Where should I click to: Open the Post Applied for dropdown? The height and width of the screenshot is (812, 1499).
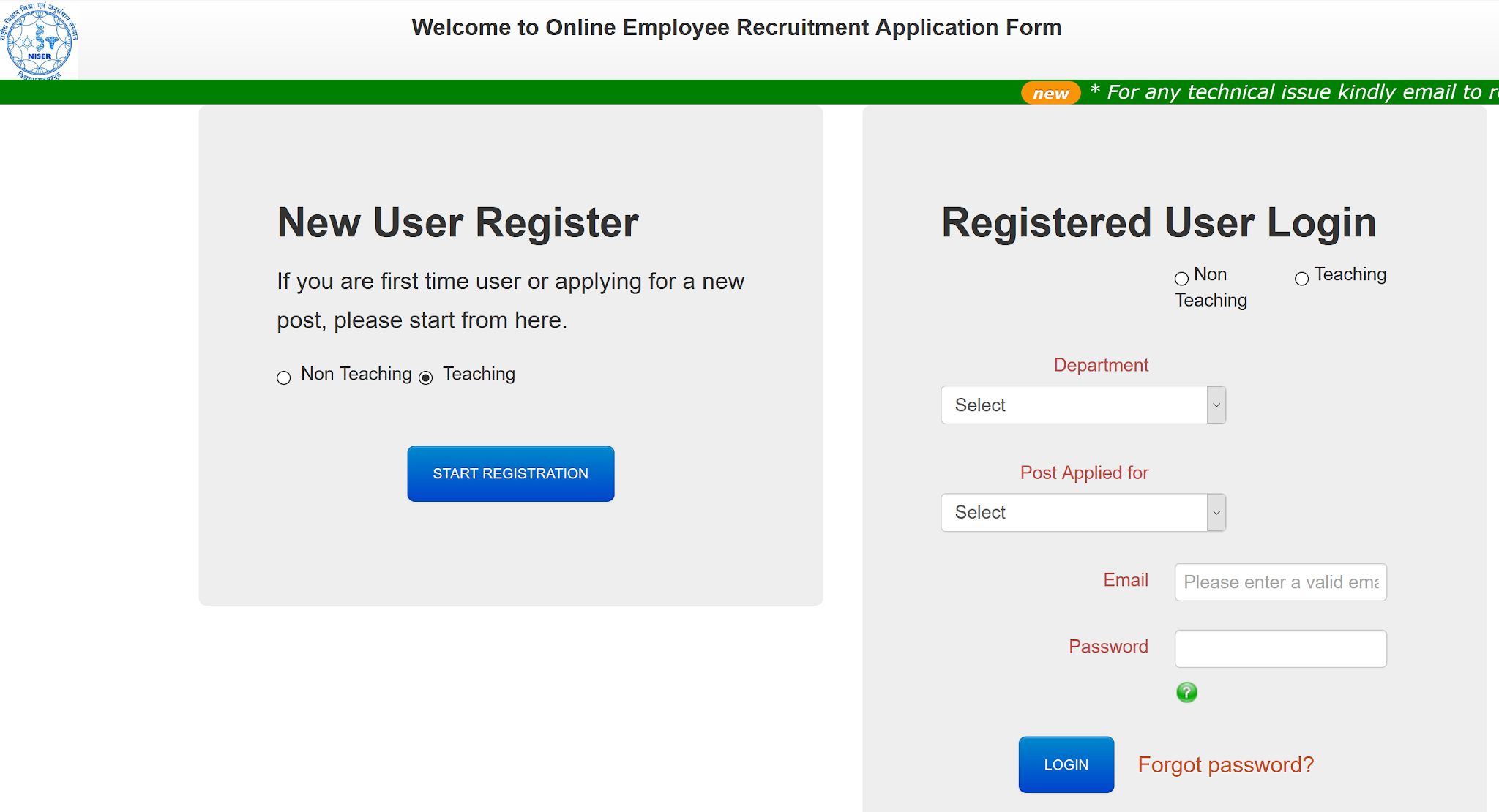tap(1074, 513)
